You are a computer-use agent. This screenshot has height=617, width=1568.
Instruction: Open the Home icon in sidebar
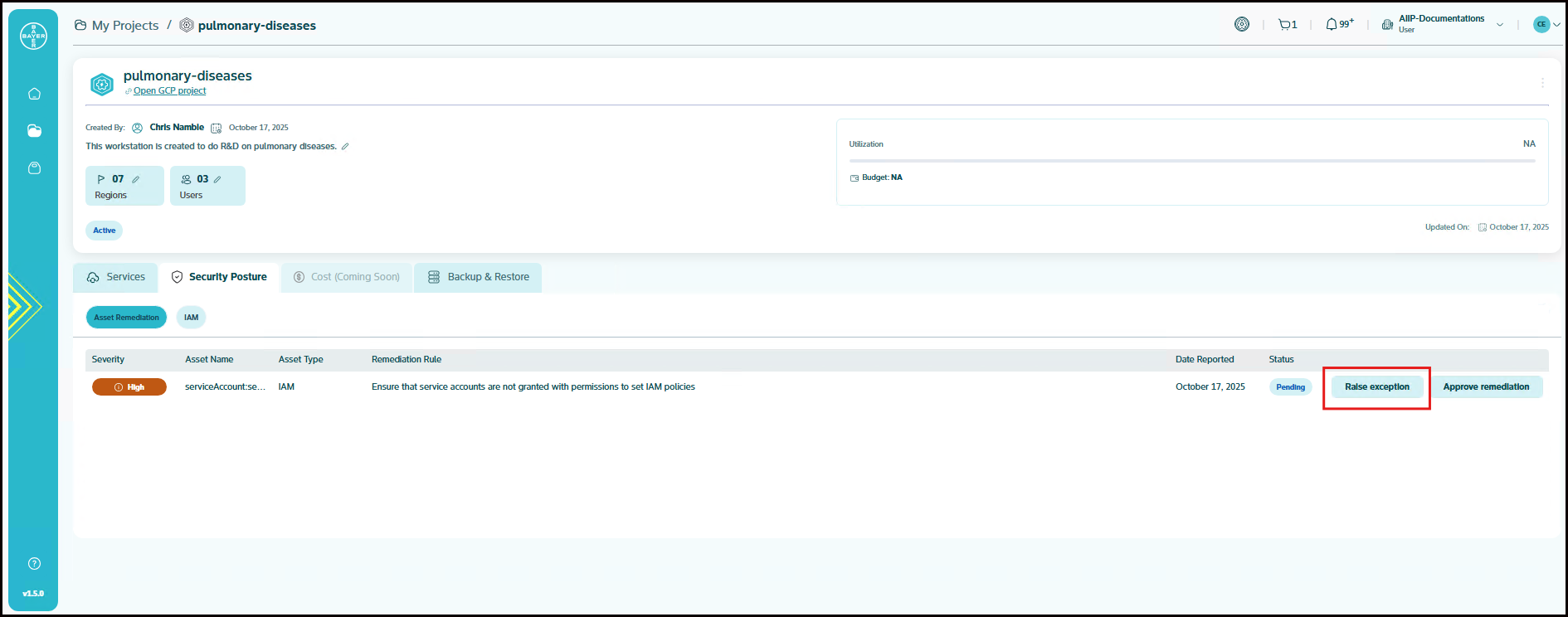click(34, 94)
